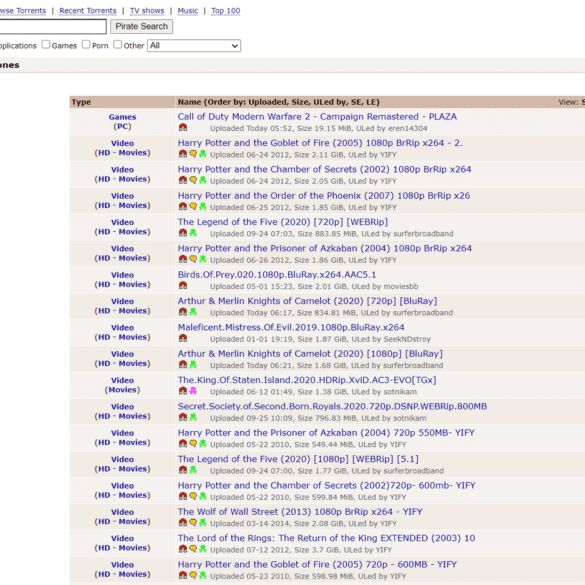
Task: Click the (PC) subcategory link
Action: coord(122,126)
